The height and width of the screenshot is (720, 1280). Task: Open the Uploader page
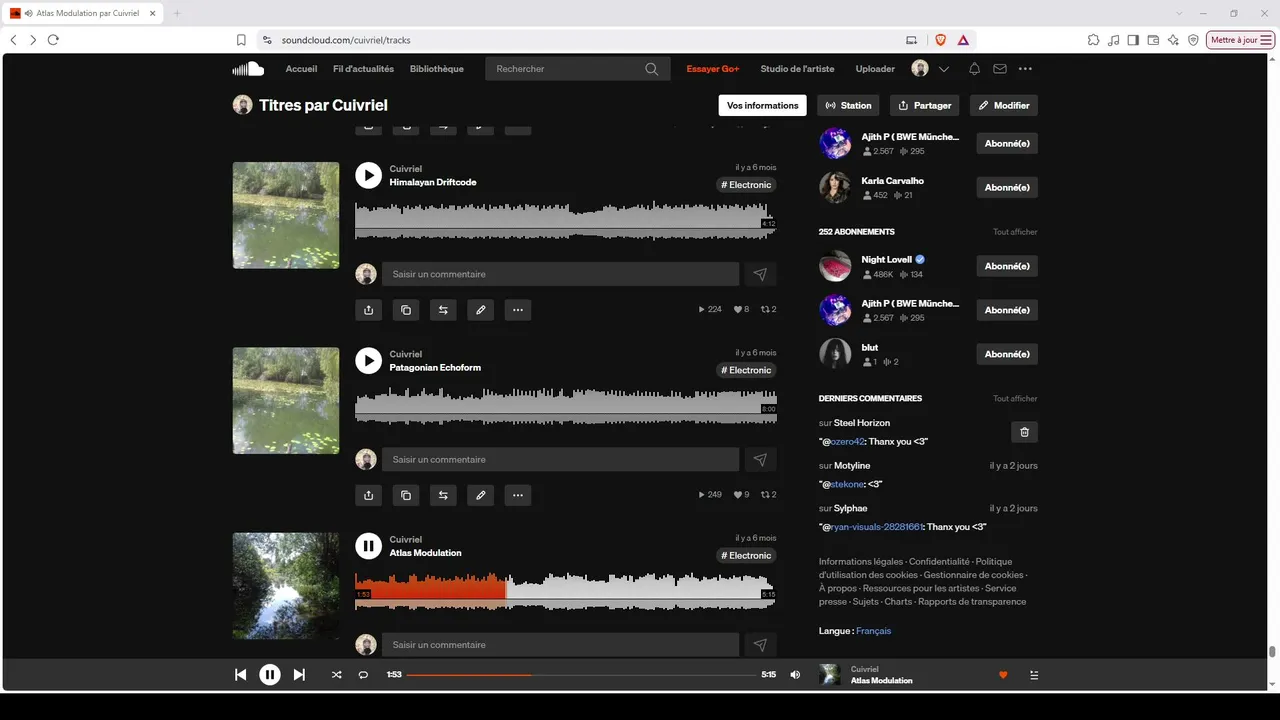(x=875, y=69)
